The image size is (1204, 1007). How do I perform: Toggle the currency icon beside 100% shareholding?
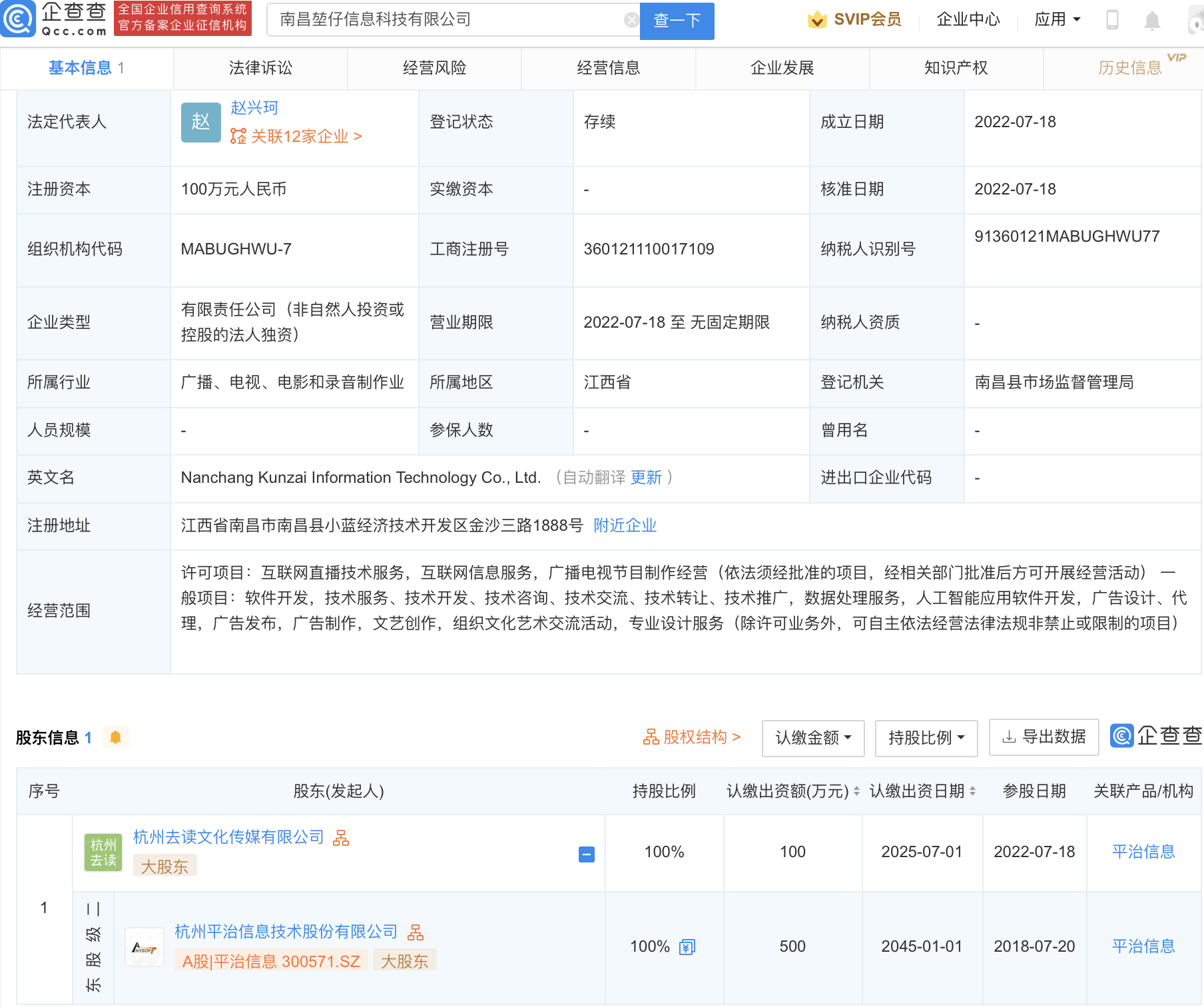click(x=686, y=946)
